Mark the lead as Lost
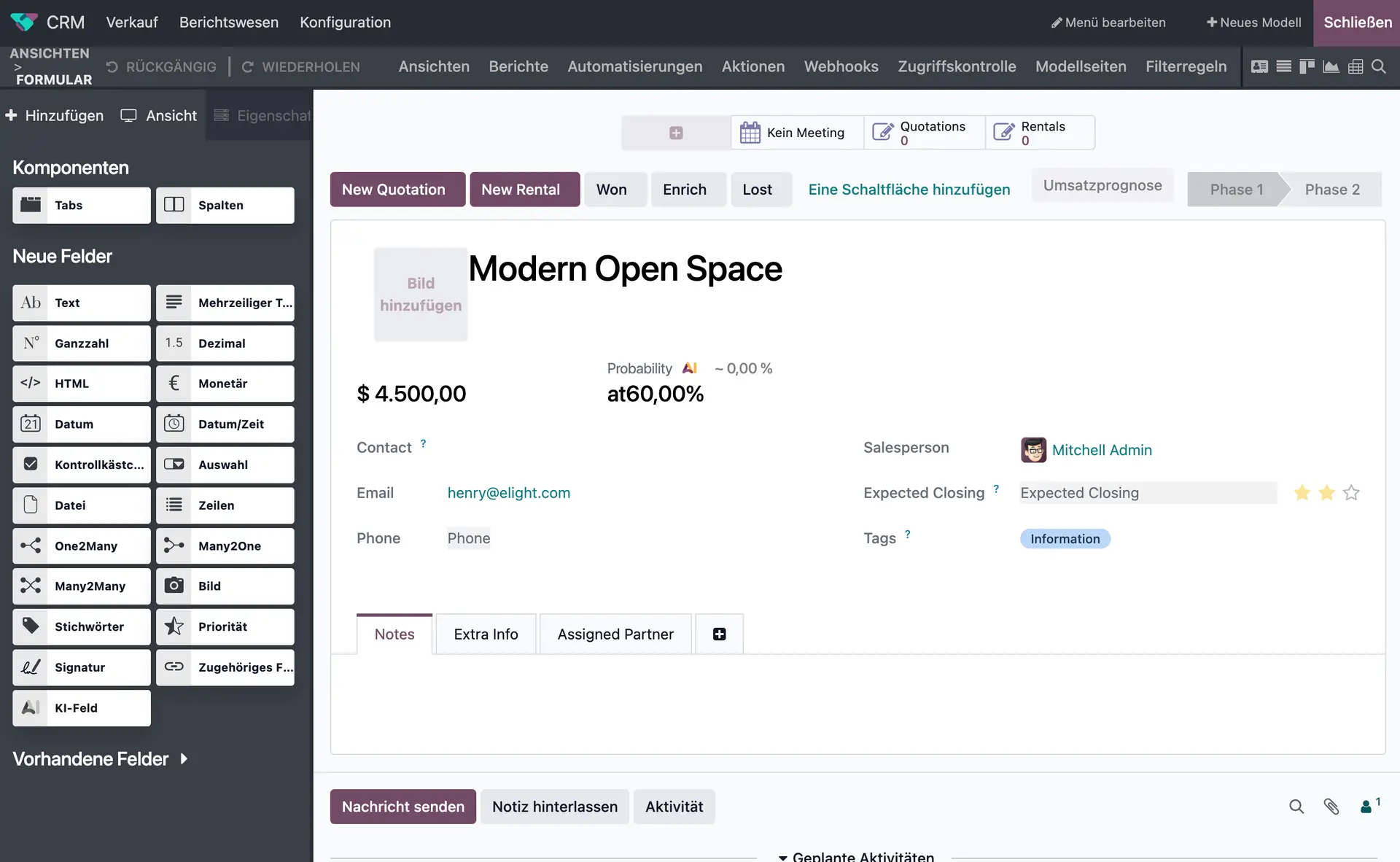 (x=759, y=189)
